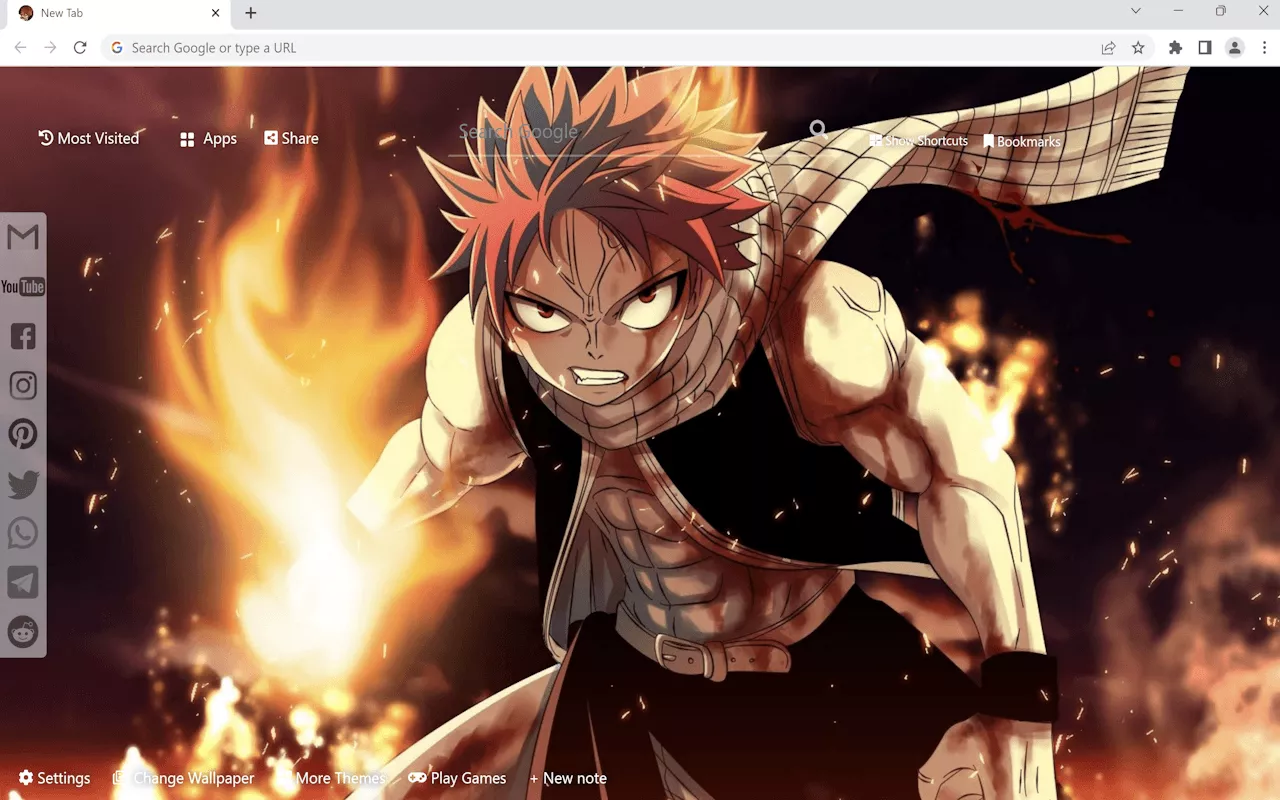The height and width of the screenshot is (800, 1280).
Task: Click the magnifier search icon on page
Action: [x=818, y=129]
